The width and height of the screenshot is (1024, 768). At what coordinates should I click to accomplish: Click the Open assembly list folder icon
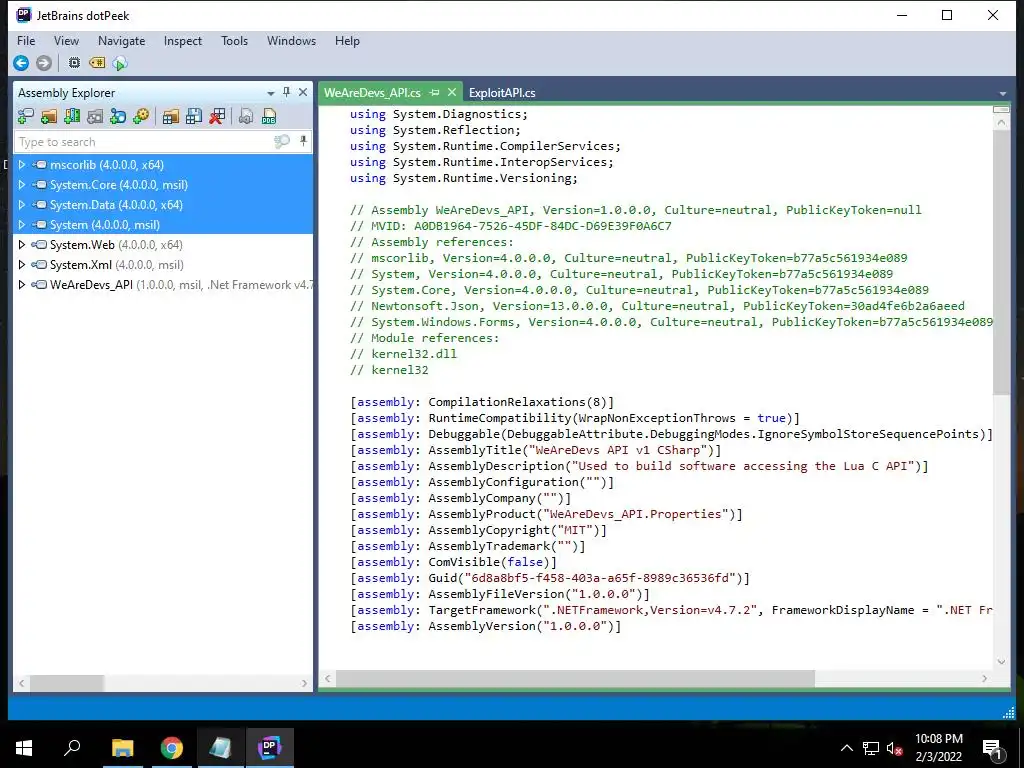tap(170, 116)
